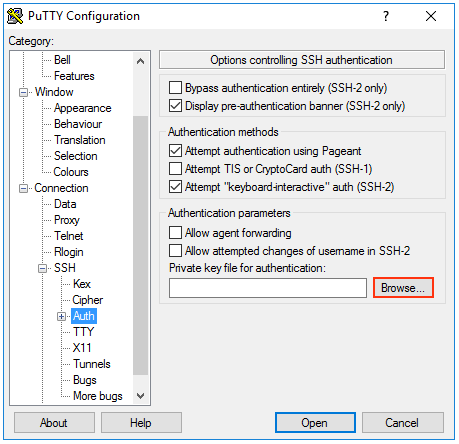Select the Proxy category
The image size is (459, 444).
coord(67,220)
